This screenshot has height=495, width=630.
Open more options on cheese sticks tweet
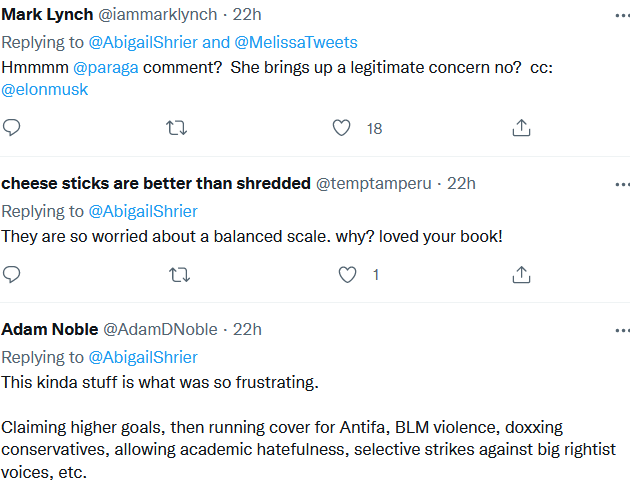[622, 185]
